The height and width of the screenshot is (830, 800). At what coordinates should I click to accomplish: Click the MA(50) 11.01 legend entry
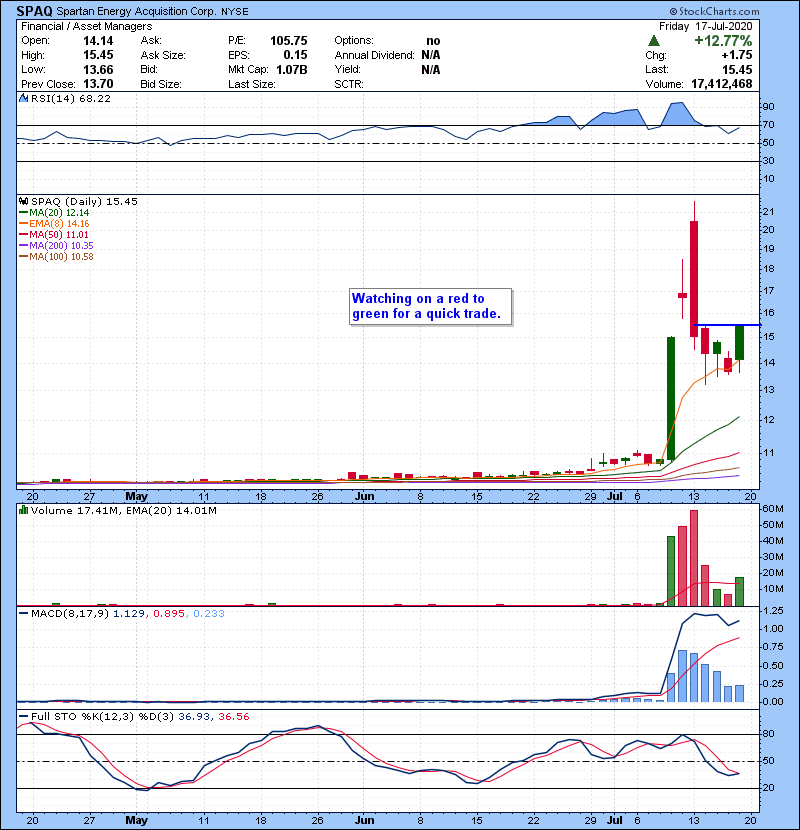click(x=54, y=234)
